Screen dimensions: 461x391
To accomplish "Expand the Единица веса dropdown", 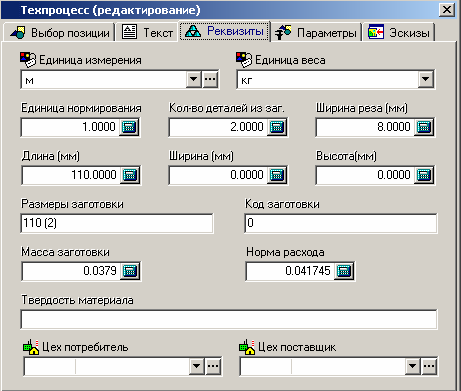I will [x=425, y=79].
